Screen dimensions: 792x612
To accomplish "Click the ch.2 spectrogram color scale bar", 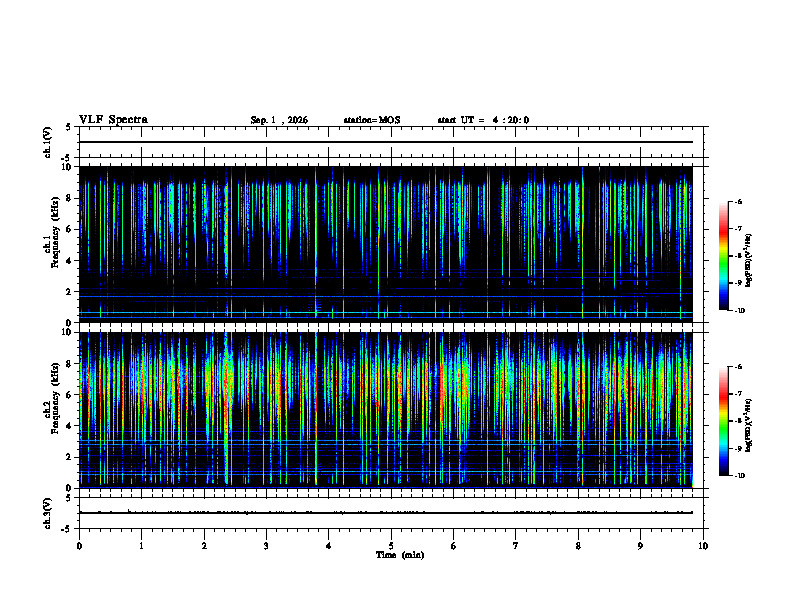I will point(723,421).
